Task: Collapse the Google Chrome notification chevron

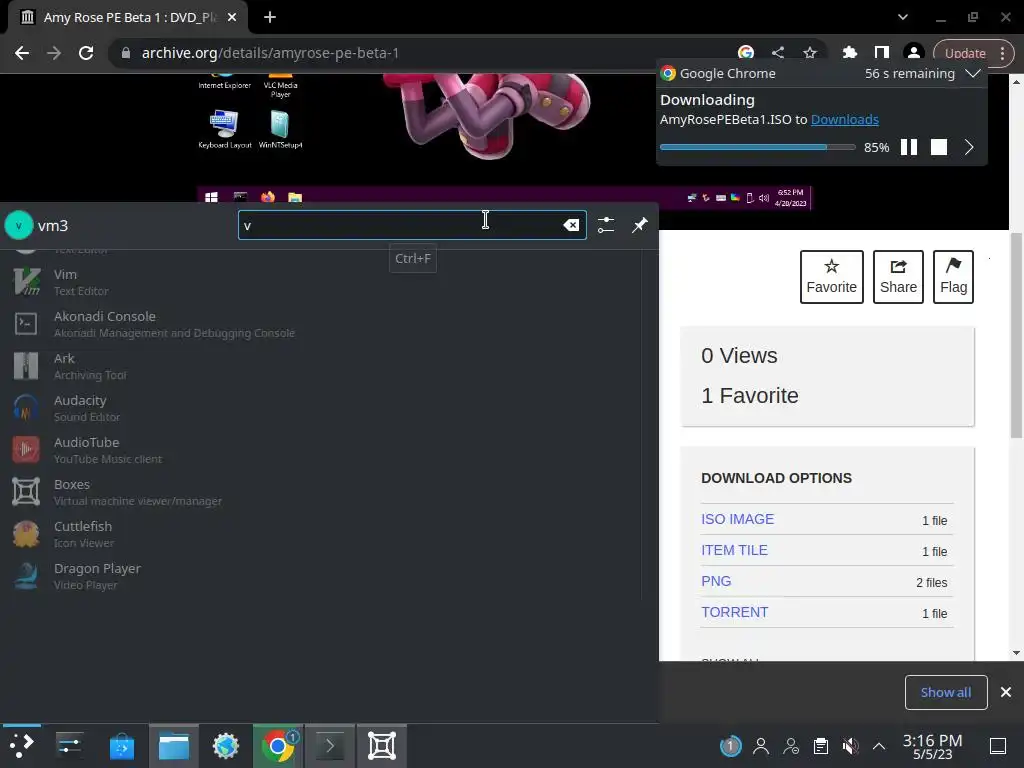Action: click(x=973, y=73)
